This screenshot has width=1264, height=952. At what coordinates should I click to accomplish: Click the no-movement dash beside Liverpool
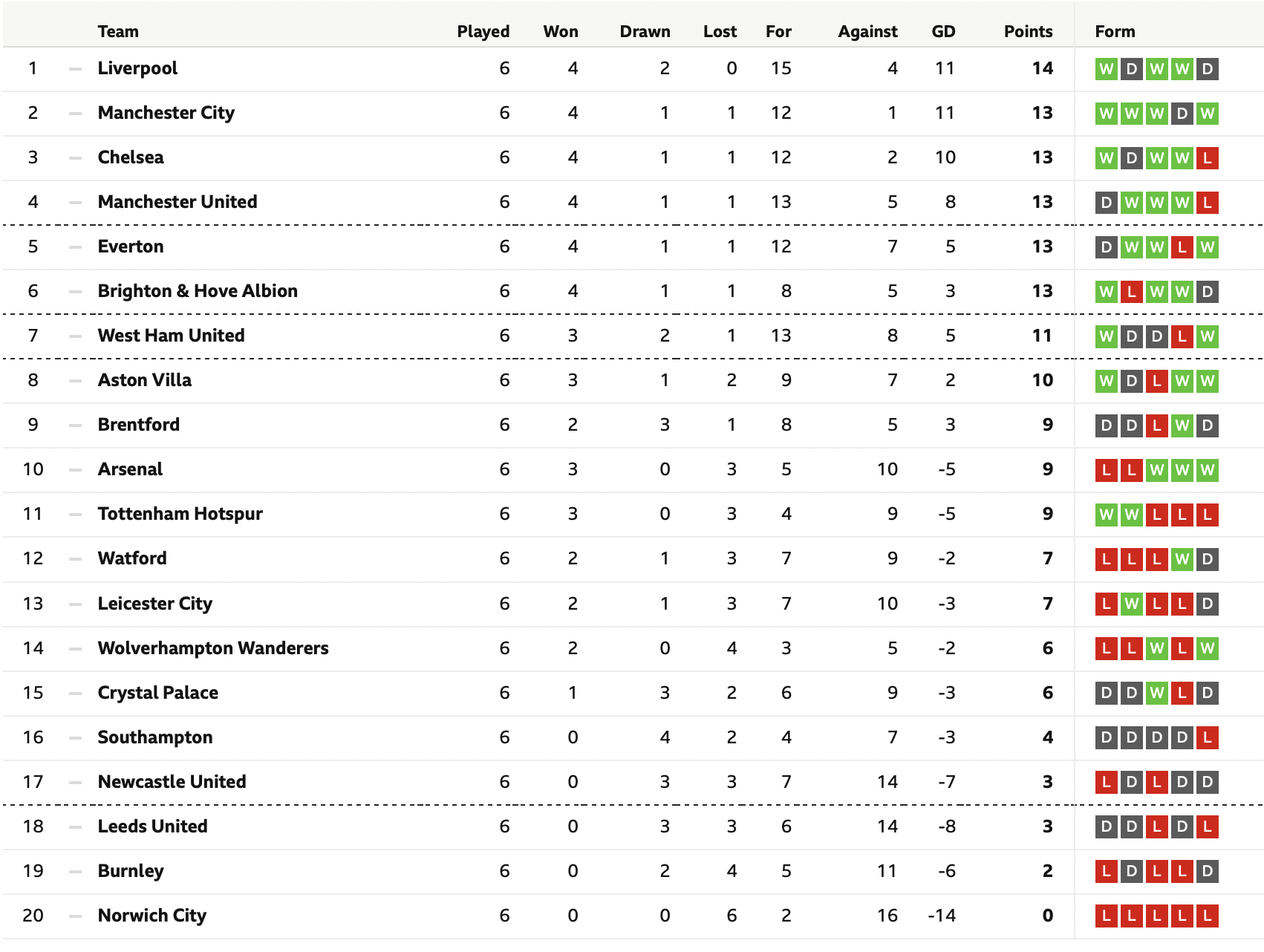(75, 69)
